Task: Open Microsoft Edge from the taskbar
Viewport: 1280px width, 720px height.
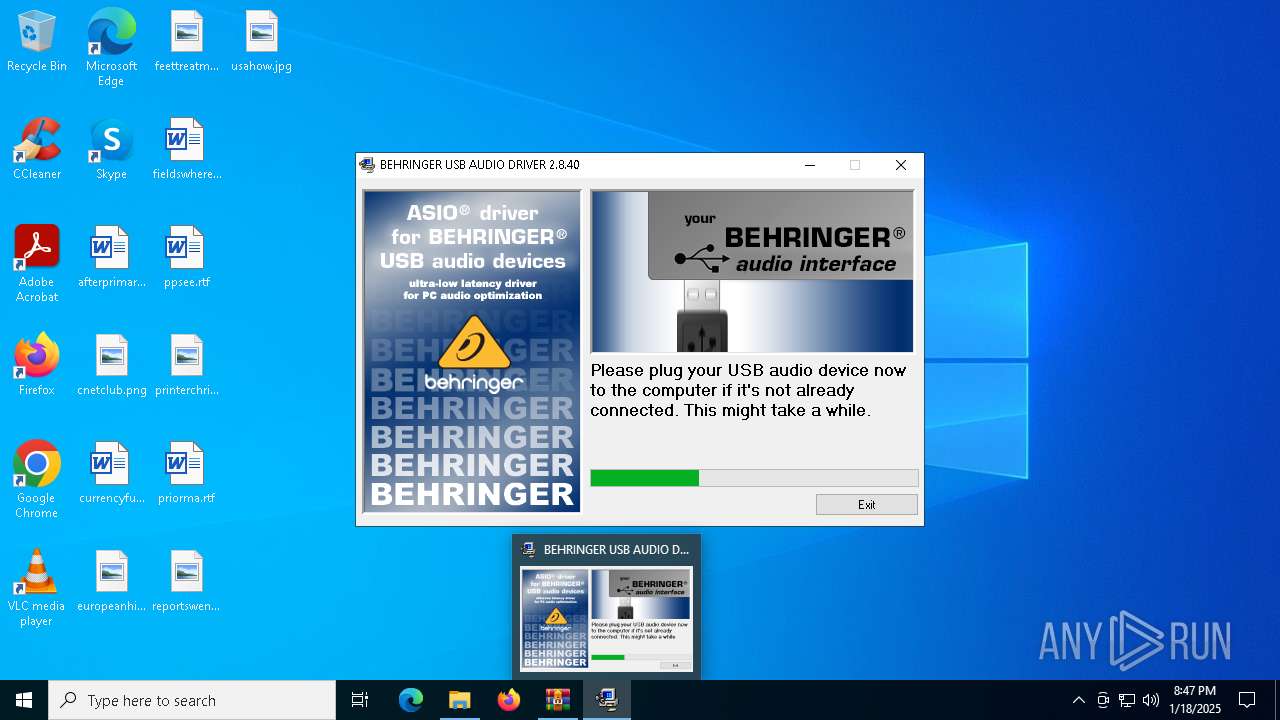Action: (411, 700)
